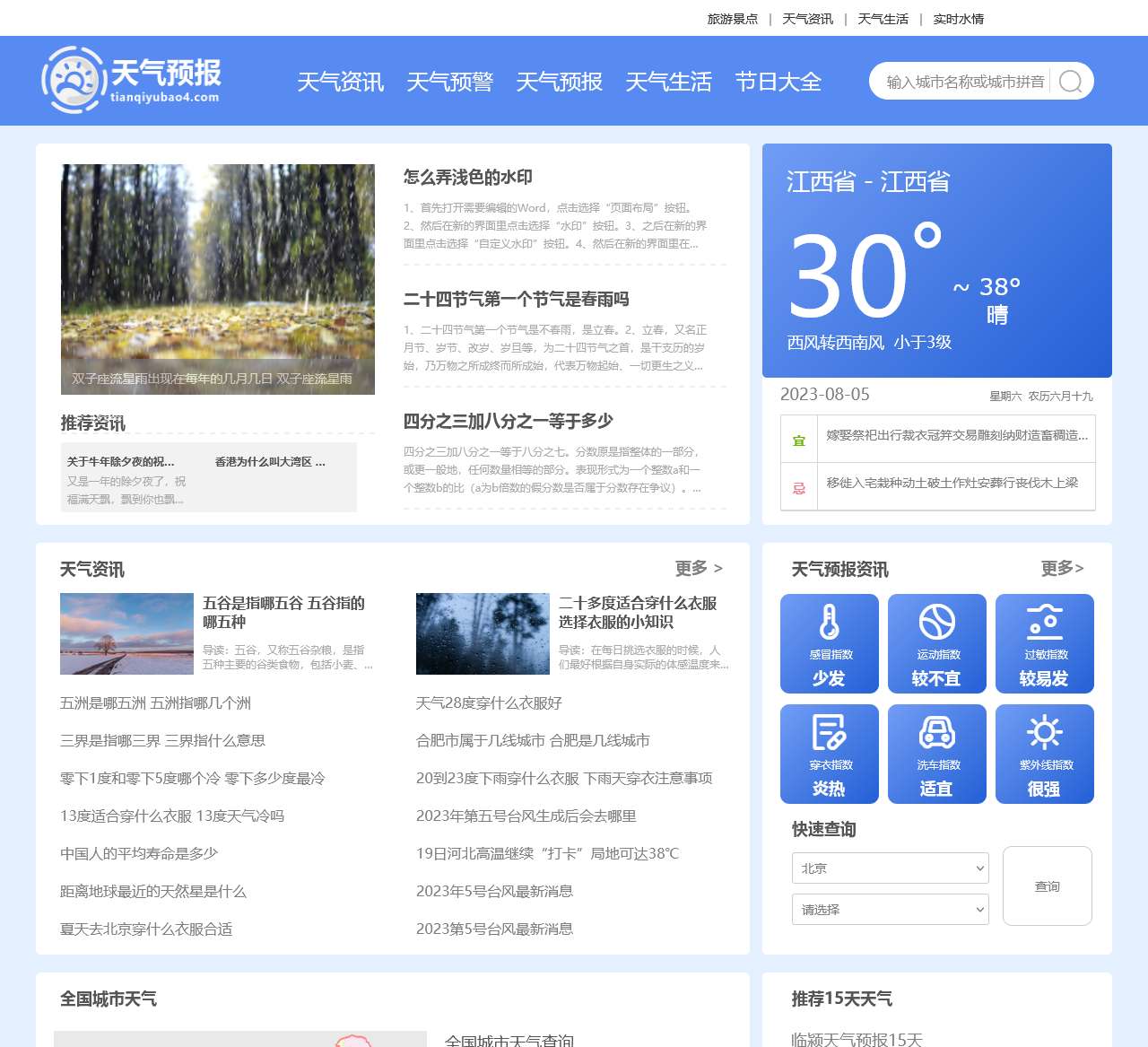
Task: Open 五谷是指哪五谷 article headline
Action: pyautogui.click(x=283, y=612)
